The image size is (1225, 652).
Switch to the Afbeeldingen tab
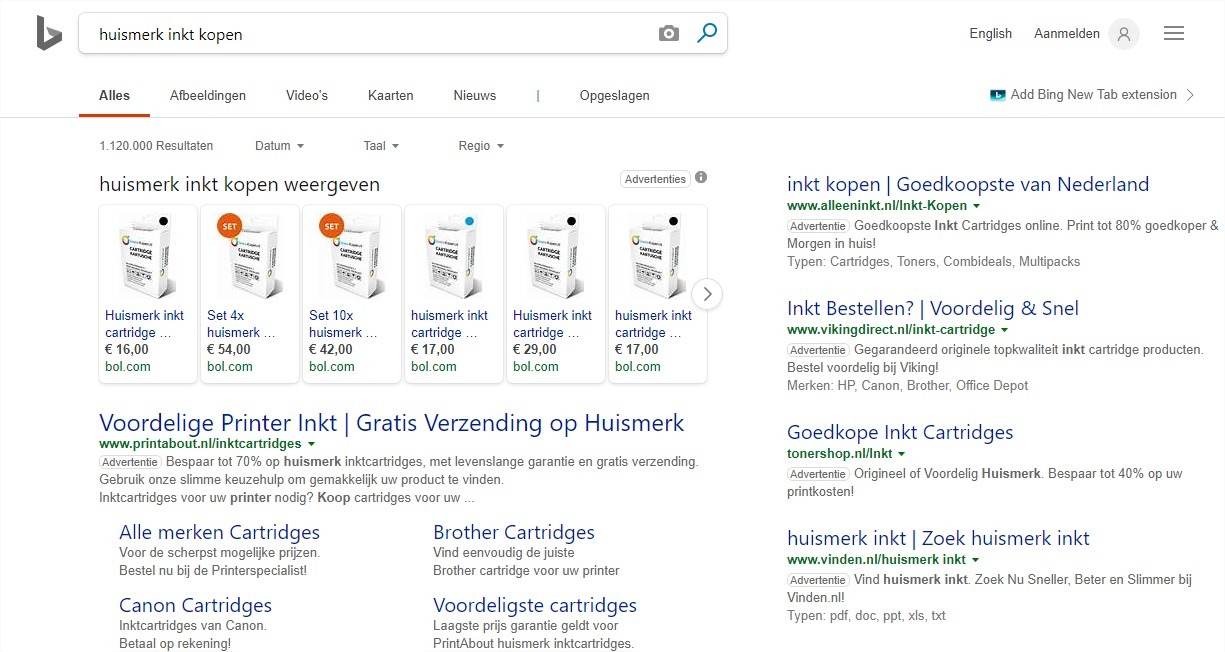pyautogui.click(x=208, y=95)
